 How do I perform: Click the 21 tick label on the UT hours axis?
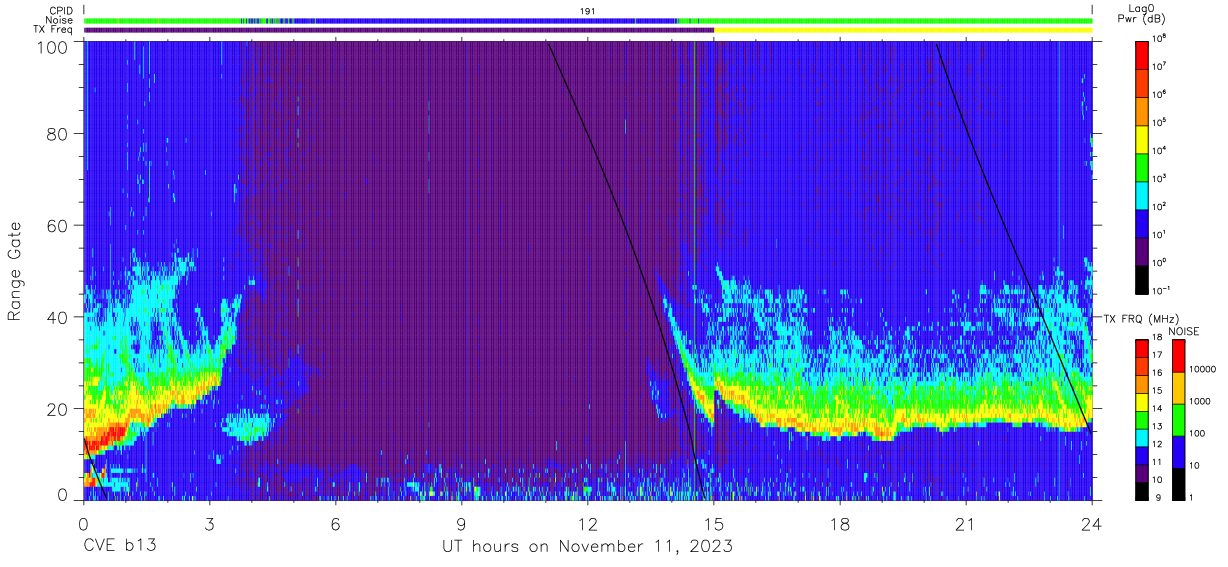coord(966,523)
